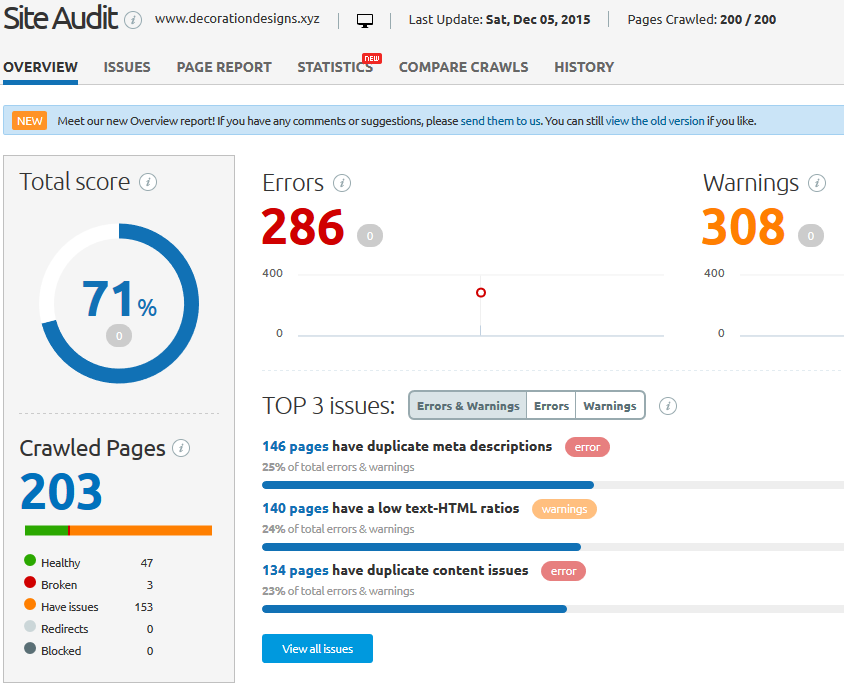
Task: Switch top issues filter to Errors only
Action: tap(551, 406)
